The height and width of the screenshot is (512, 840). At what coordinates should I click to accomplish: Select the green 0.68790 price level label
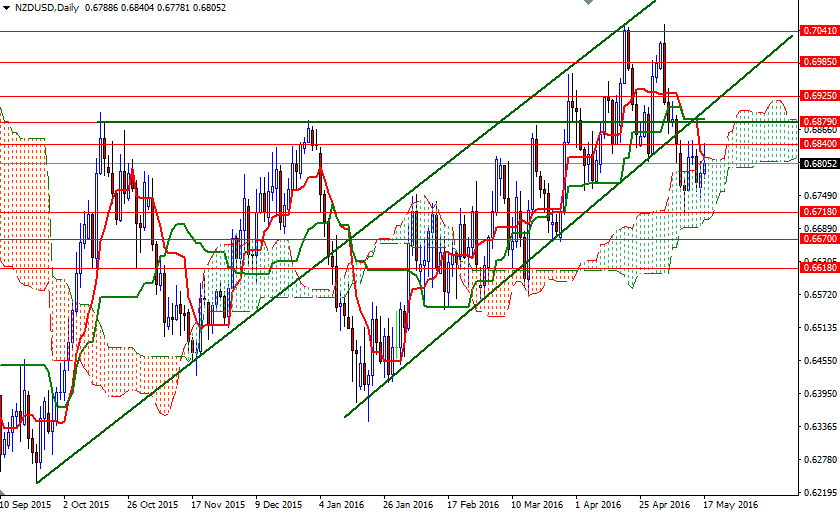819,121
